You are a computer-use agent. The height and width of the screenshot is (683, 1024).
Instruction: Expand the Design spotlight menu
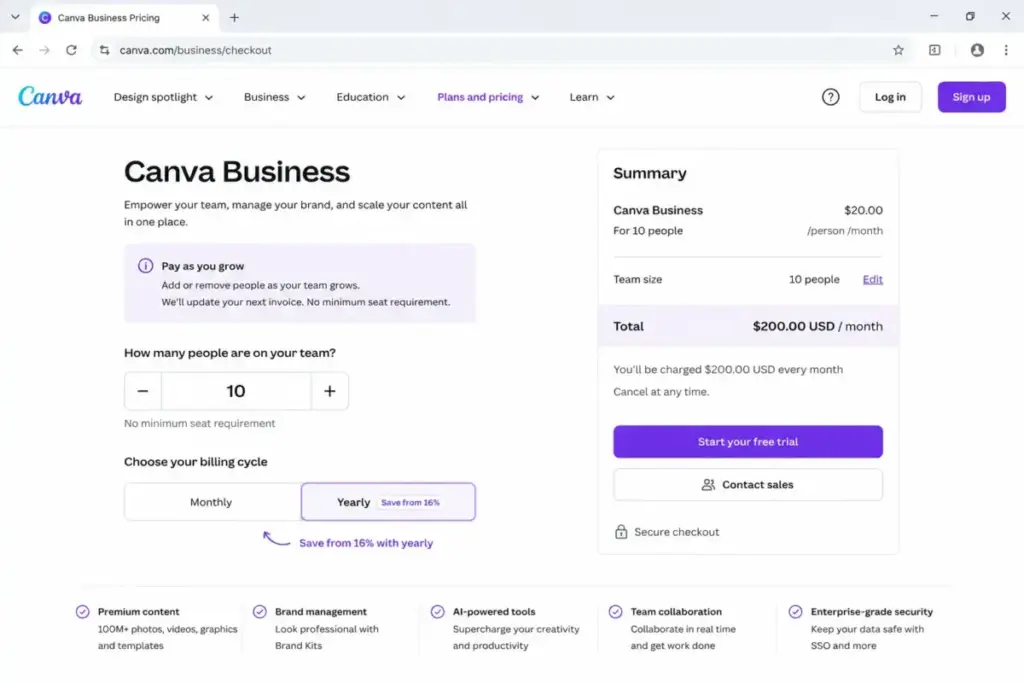(x=163, y=97)
